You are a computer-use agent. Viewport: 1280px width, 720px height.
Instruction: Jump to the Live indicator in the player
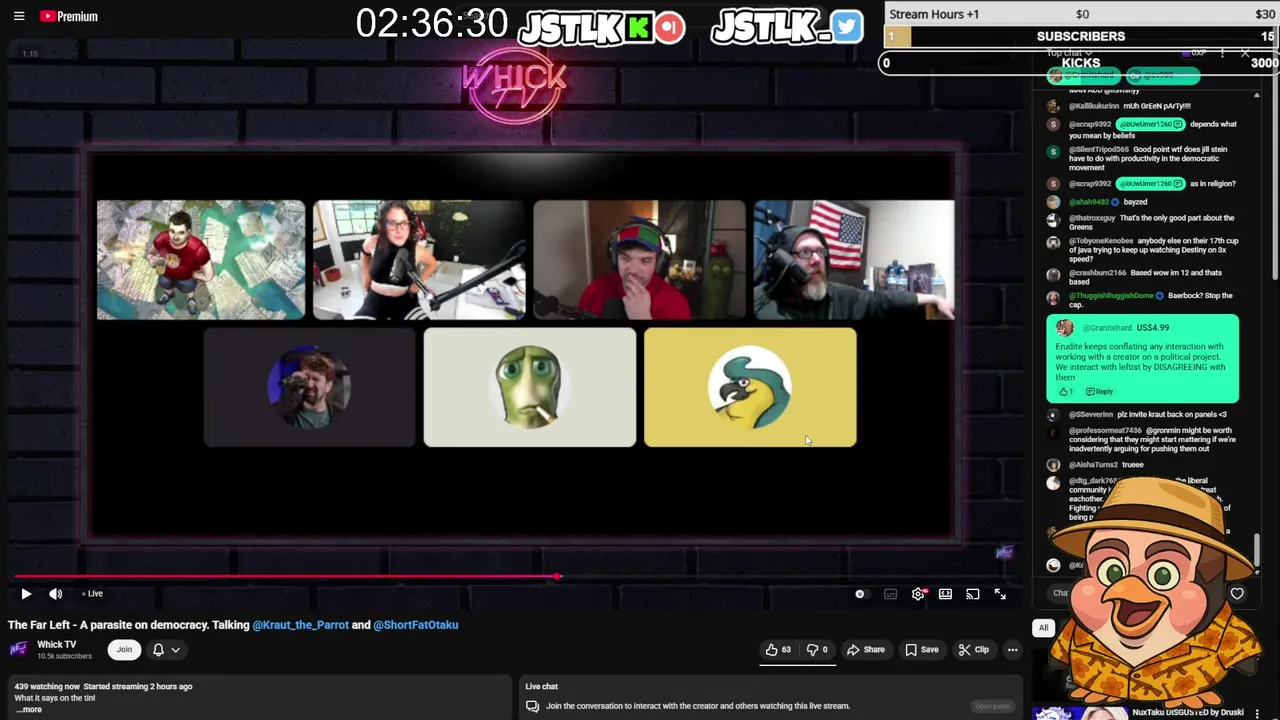click(x=93, y=594)
